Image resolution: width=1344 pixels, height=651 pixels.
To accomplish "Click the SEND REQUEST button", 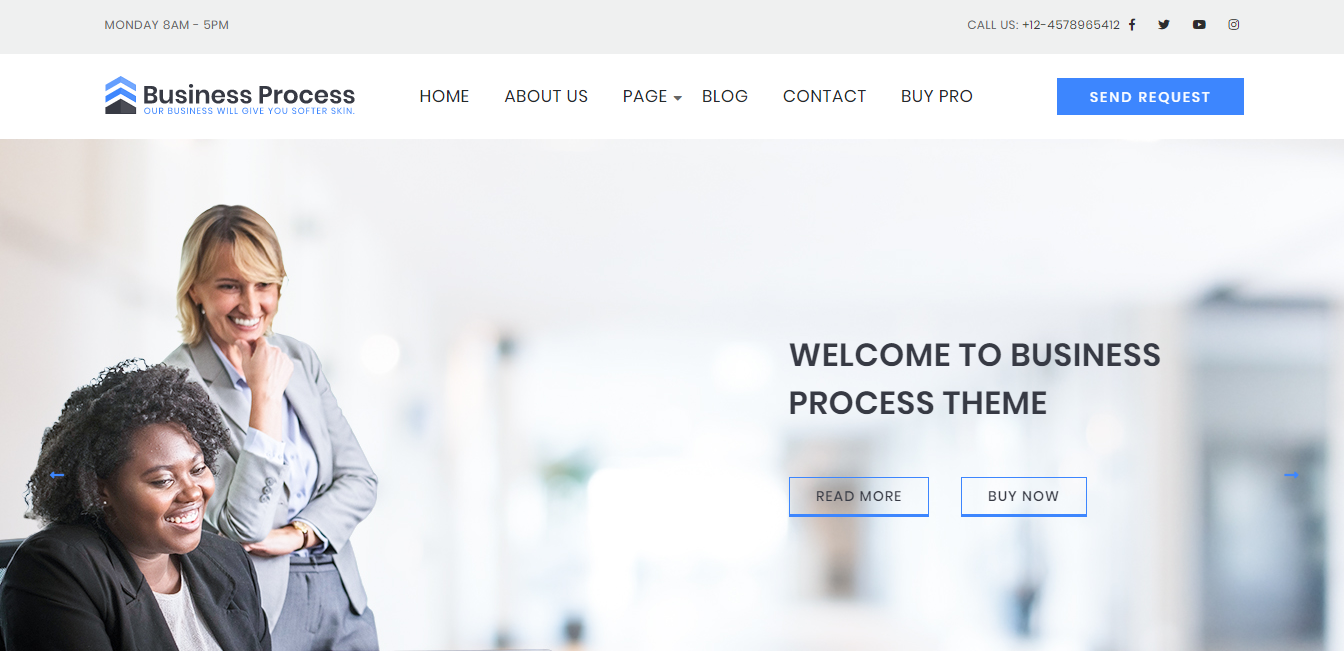I will tap(1150, 97).
